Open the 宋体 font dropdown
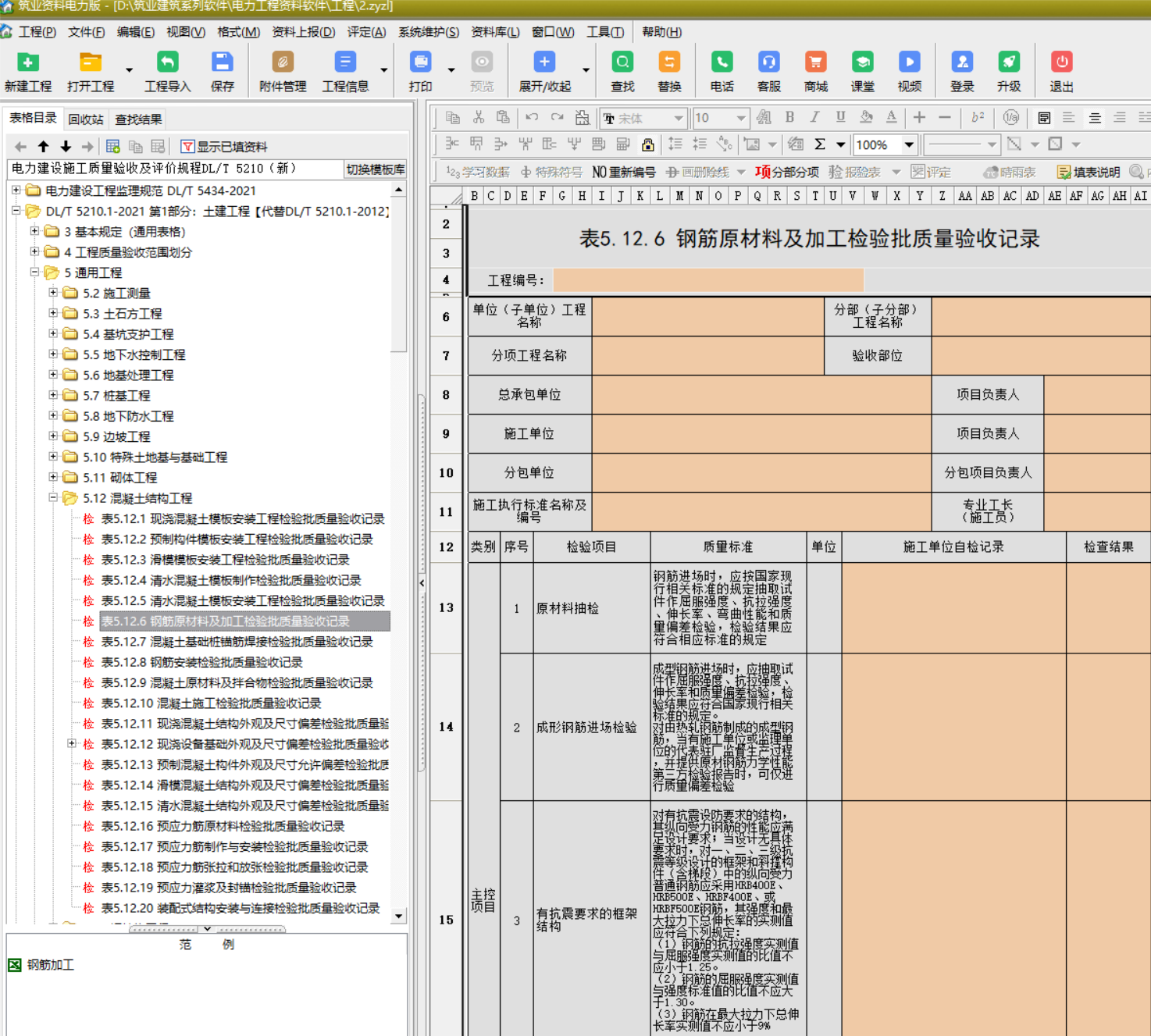 click(679, 118)
